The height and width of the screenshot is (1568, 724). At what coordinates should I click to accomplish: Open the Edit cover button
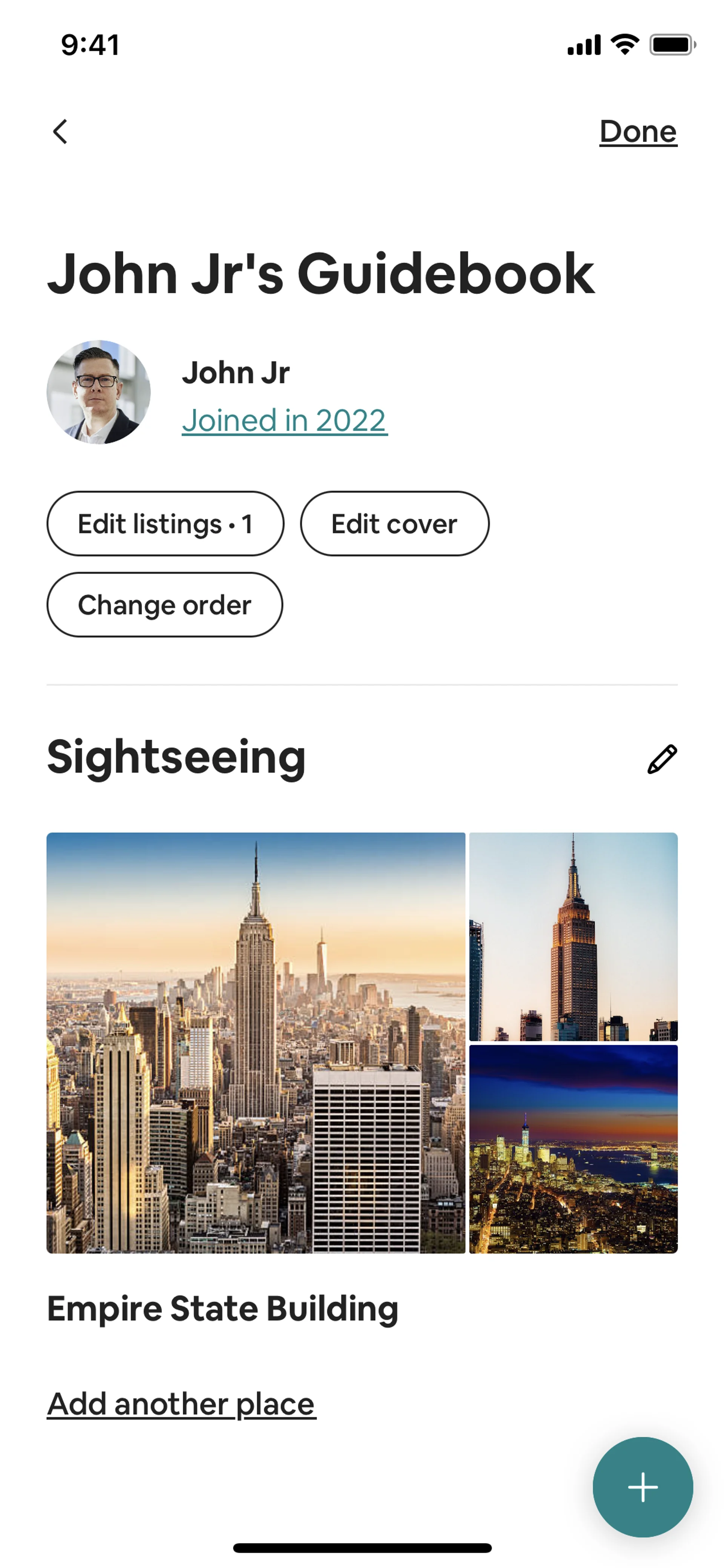pyautogui.click(x=394, y=524)
